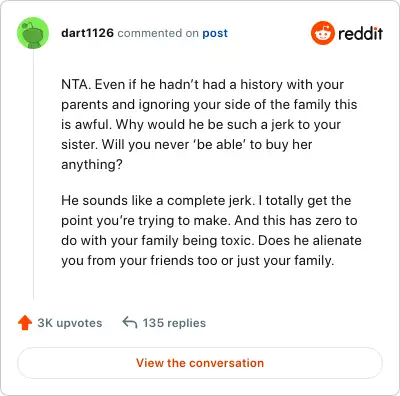This screenshot has width=400, height=396.
Task: Click the curved reply arrow icon
Action: coord(130,322)
